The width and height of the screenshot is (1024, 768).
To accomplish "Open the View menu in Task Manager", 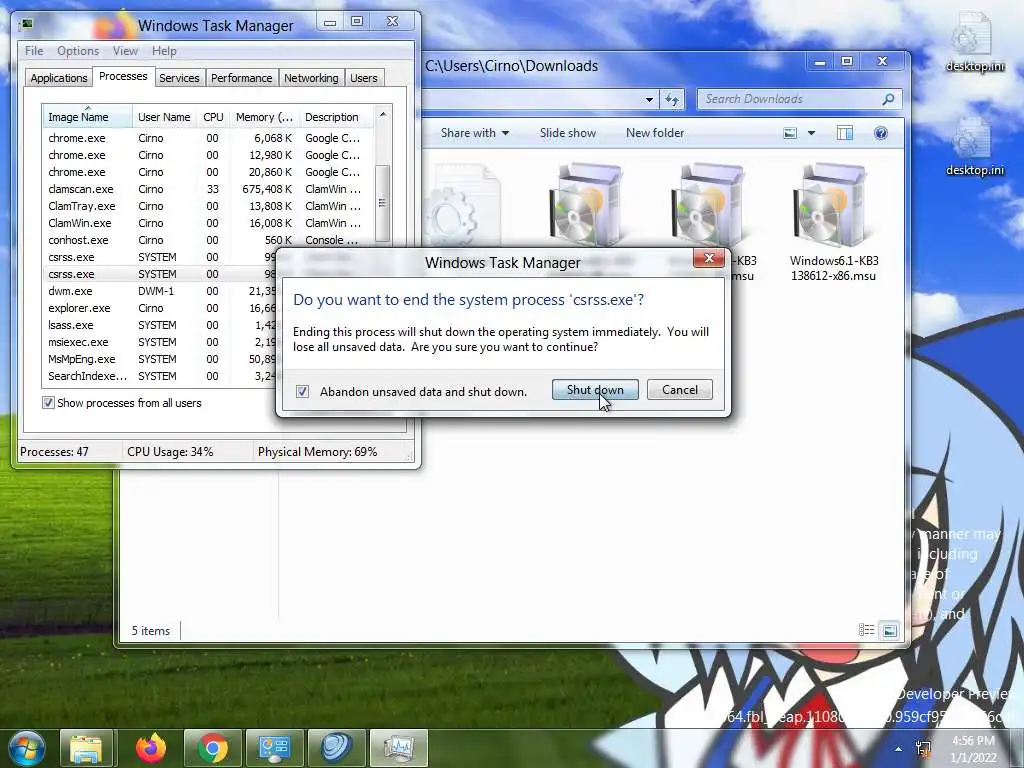I will point(125,51).
